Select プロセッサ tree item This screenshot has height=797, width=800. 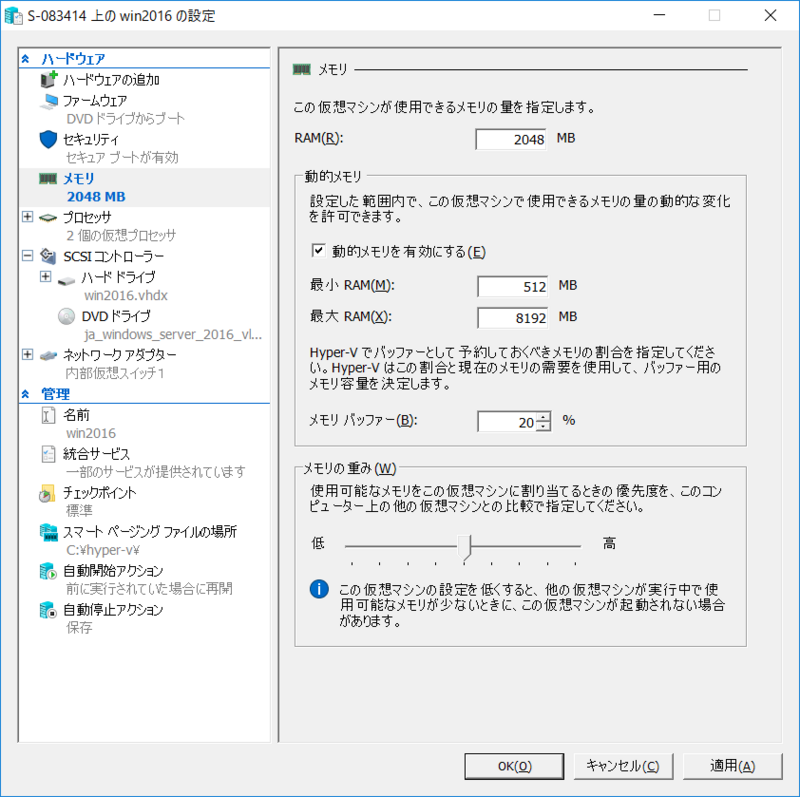(87, 217)
